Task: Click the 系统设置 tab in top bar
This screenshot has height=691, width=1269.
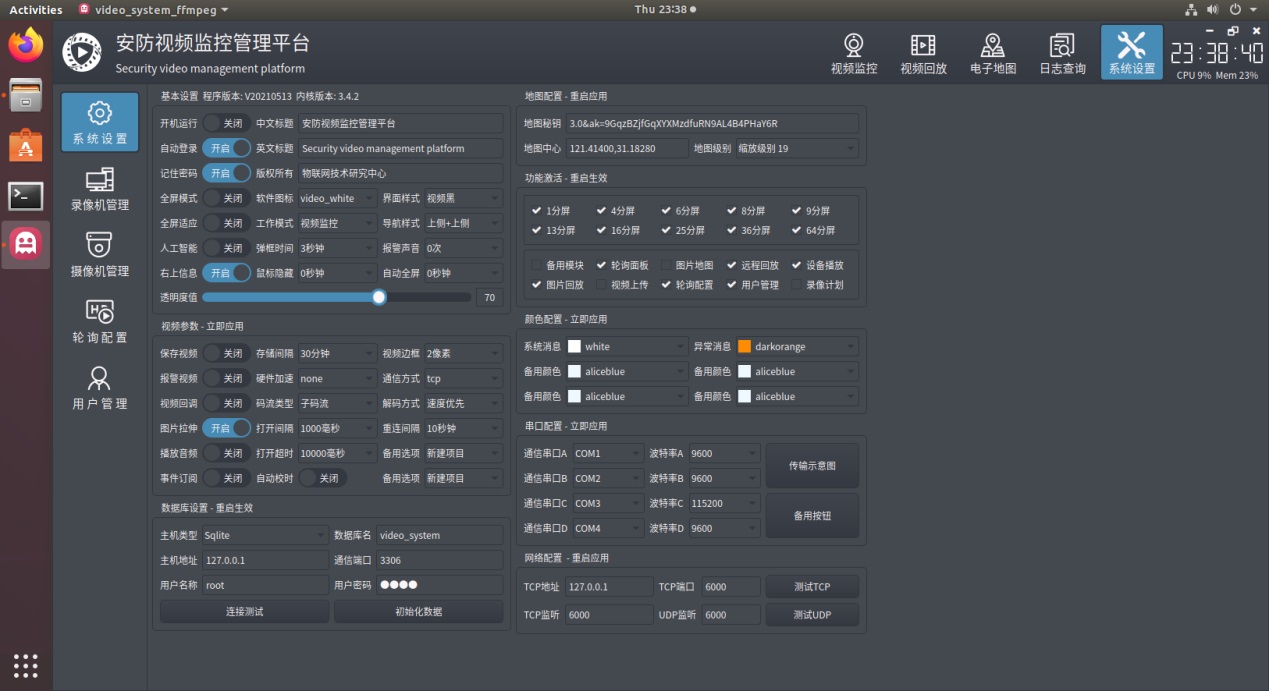Action: tap(1131, 54)
